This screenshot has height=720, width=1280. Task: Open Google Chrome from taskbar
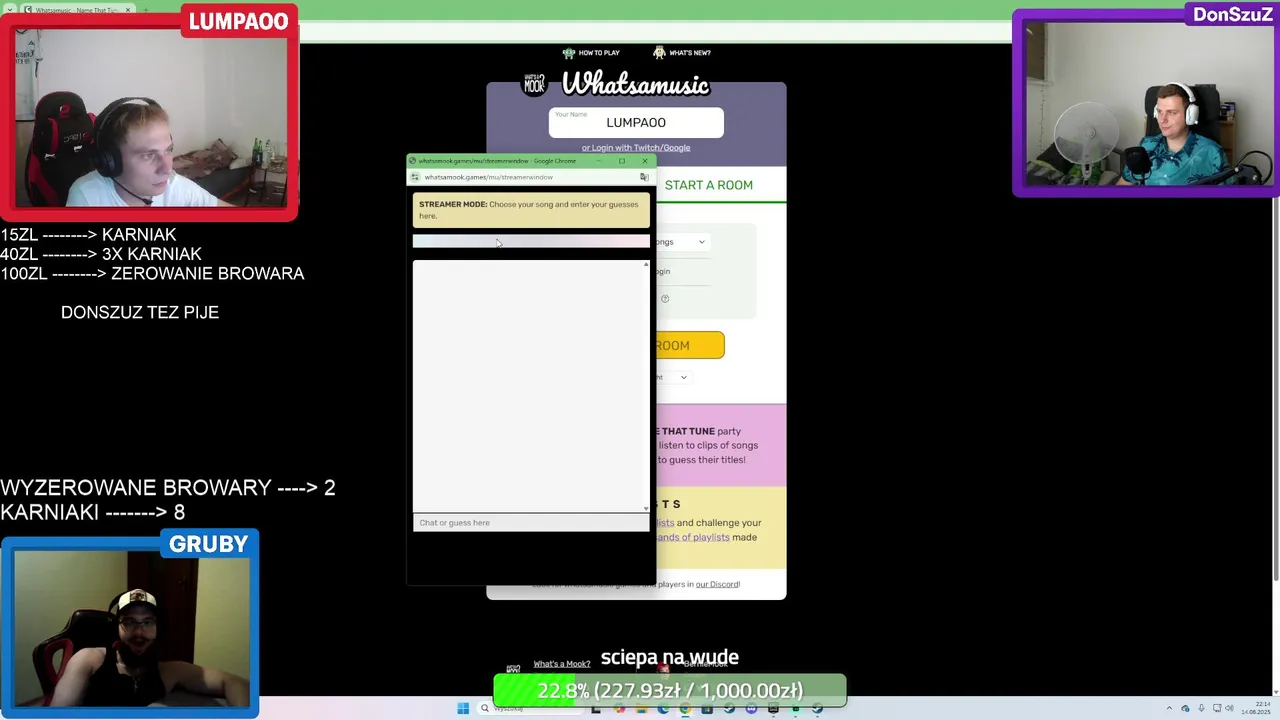pos(685,708)
